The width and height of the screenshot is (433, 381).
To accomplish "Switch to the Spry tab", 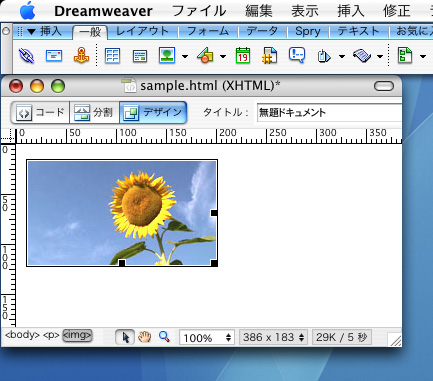I will point(308,32).
